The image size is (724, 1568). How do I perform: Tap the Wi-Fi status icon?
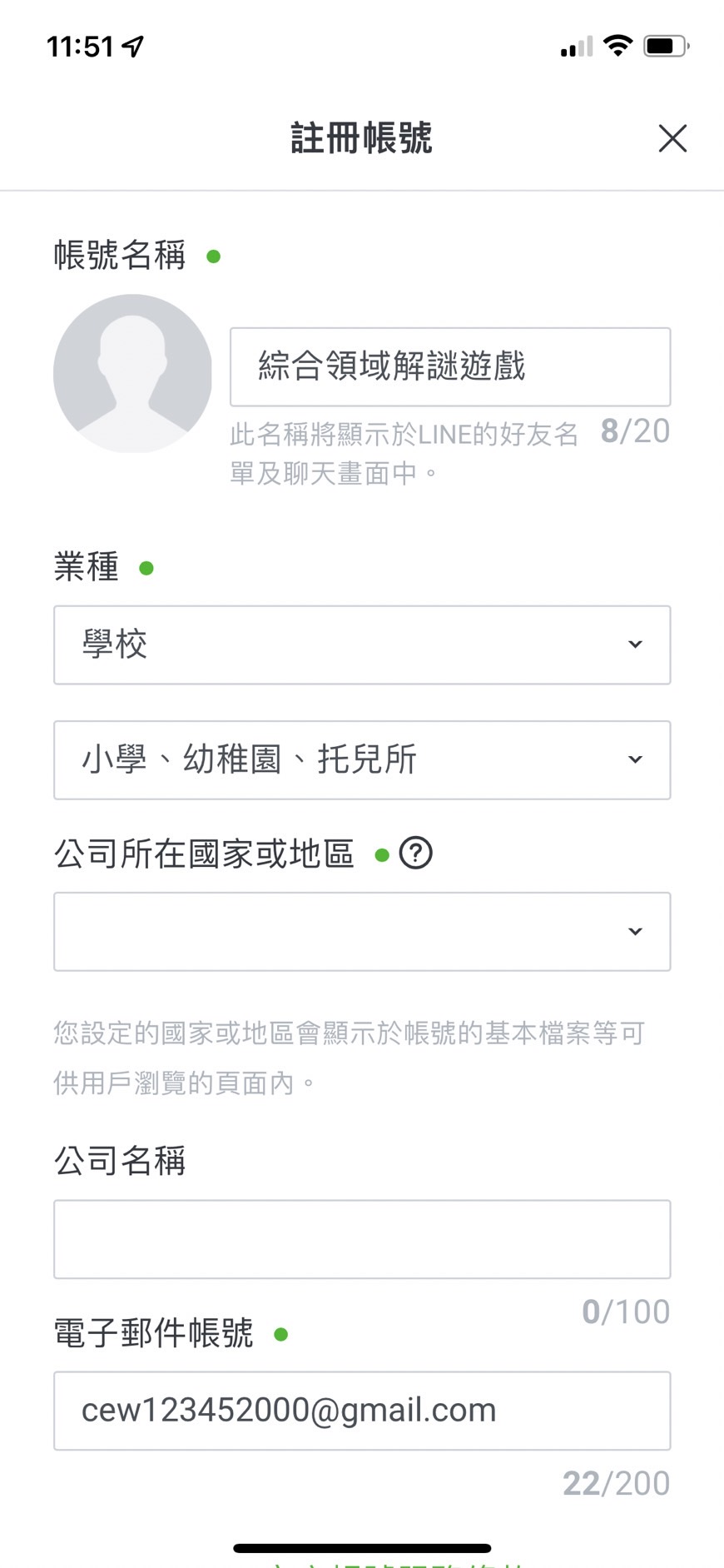pyautogui.click(x=617, y=46)
